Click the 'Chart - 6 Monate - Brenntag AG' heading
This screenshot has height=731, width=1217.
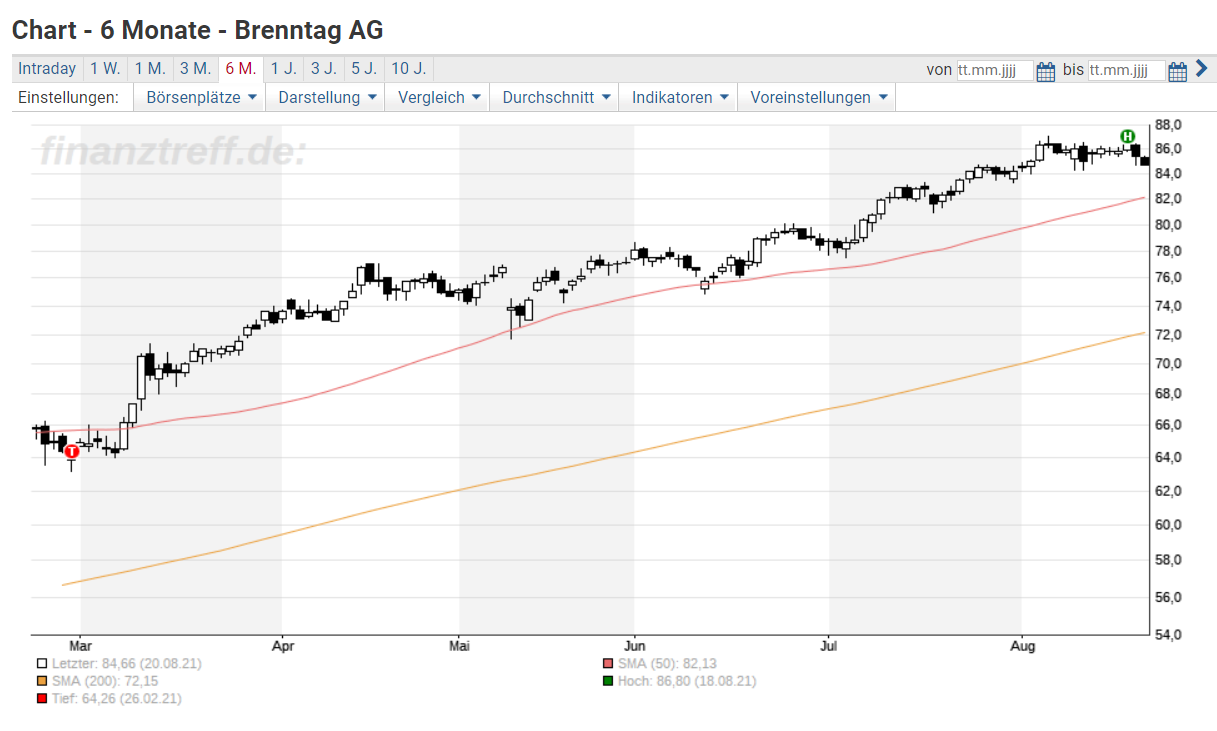[198, 30]
